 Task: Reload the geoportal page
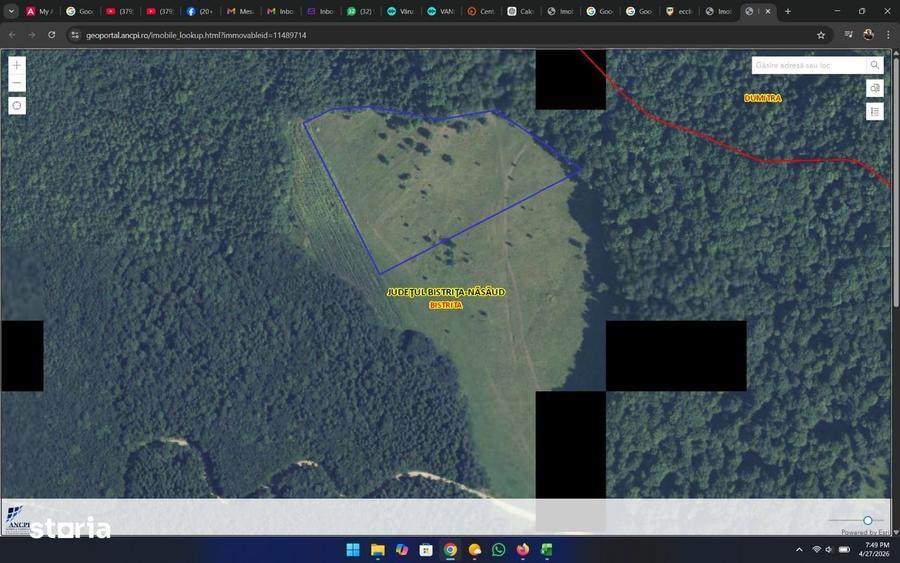click(x=52, y=35)
